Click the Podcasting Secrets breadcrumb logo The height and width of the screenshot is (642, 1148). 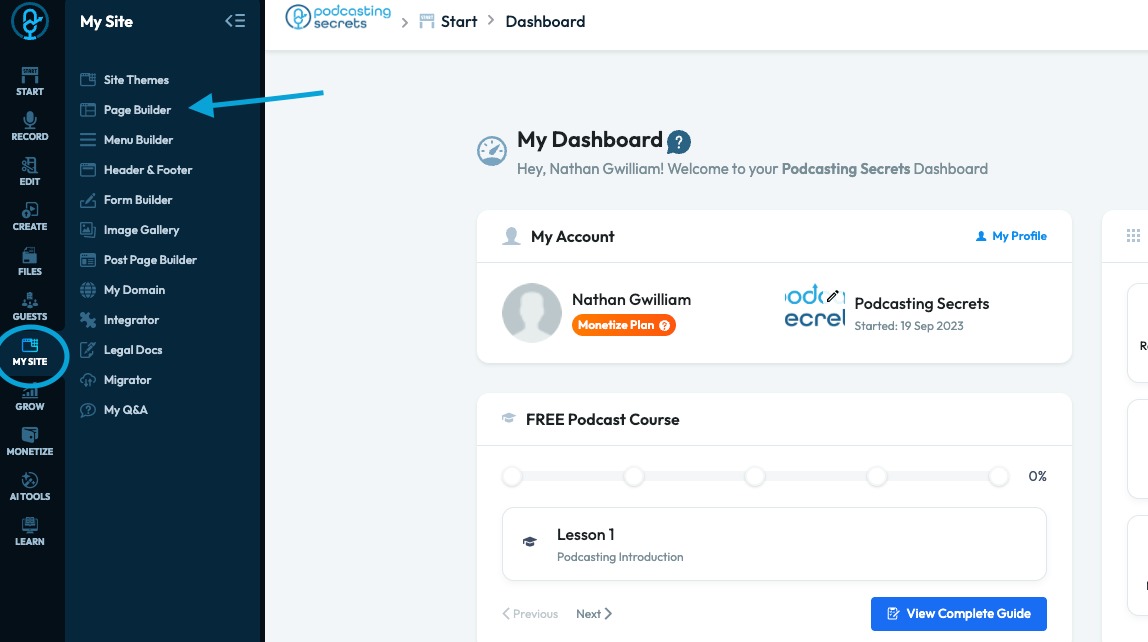click(338, 18)
